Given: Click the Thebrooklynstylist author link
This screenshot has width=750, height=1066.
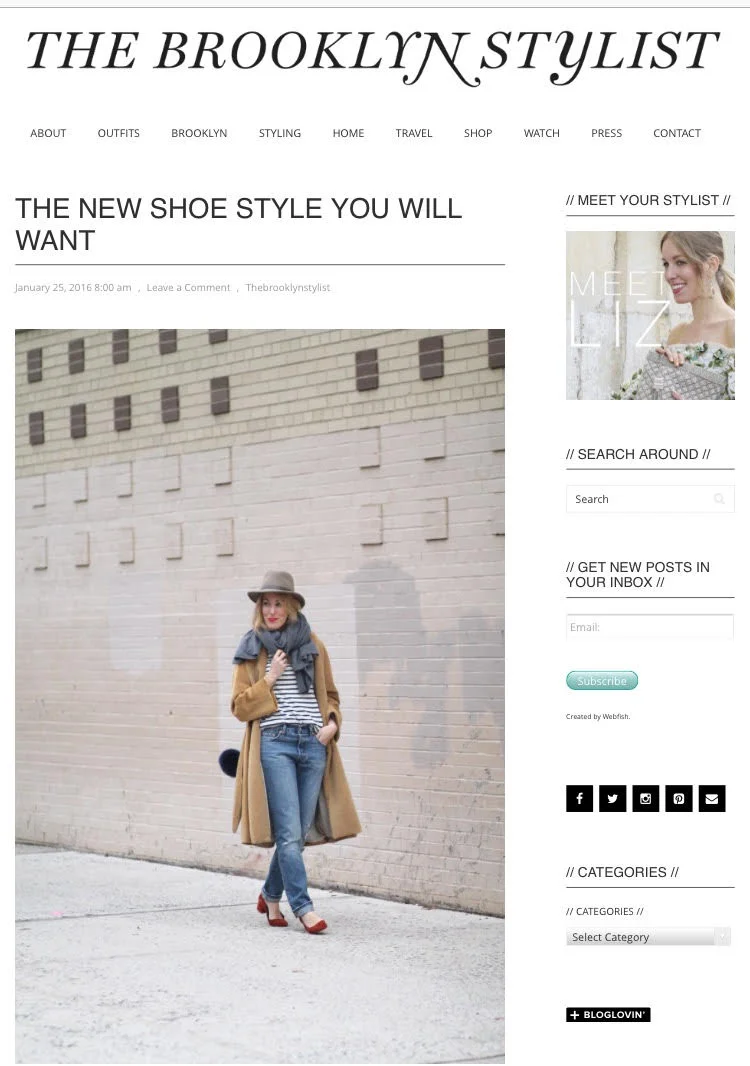Looking at the screenshot, I should [x=288, y=288].
